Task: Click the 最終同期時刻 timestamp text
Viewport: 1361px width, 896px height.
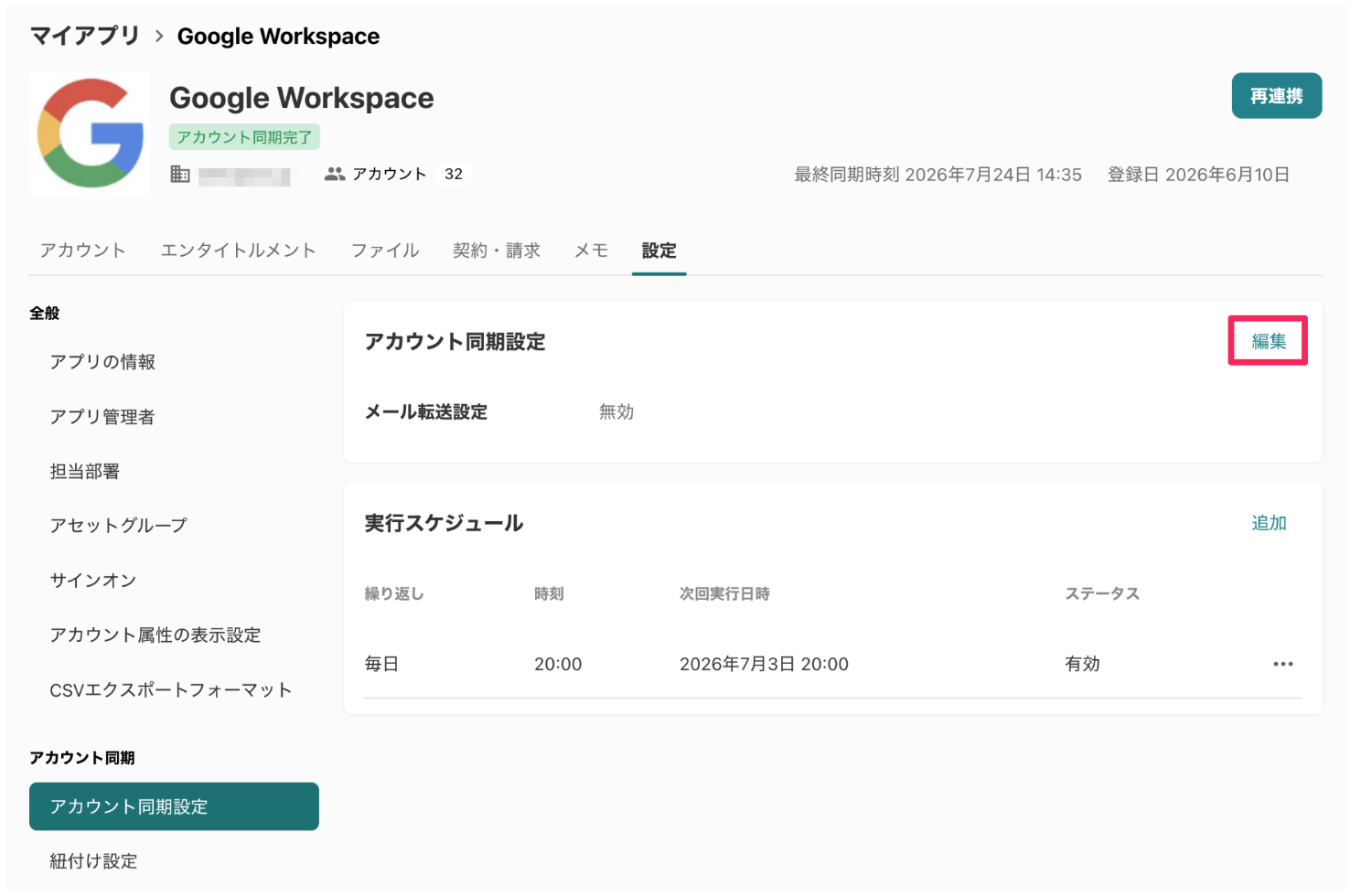Action: click(938, 175)
